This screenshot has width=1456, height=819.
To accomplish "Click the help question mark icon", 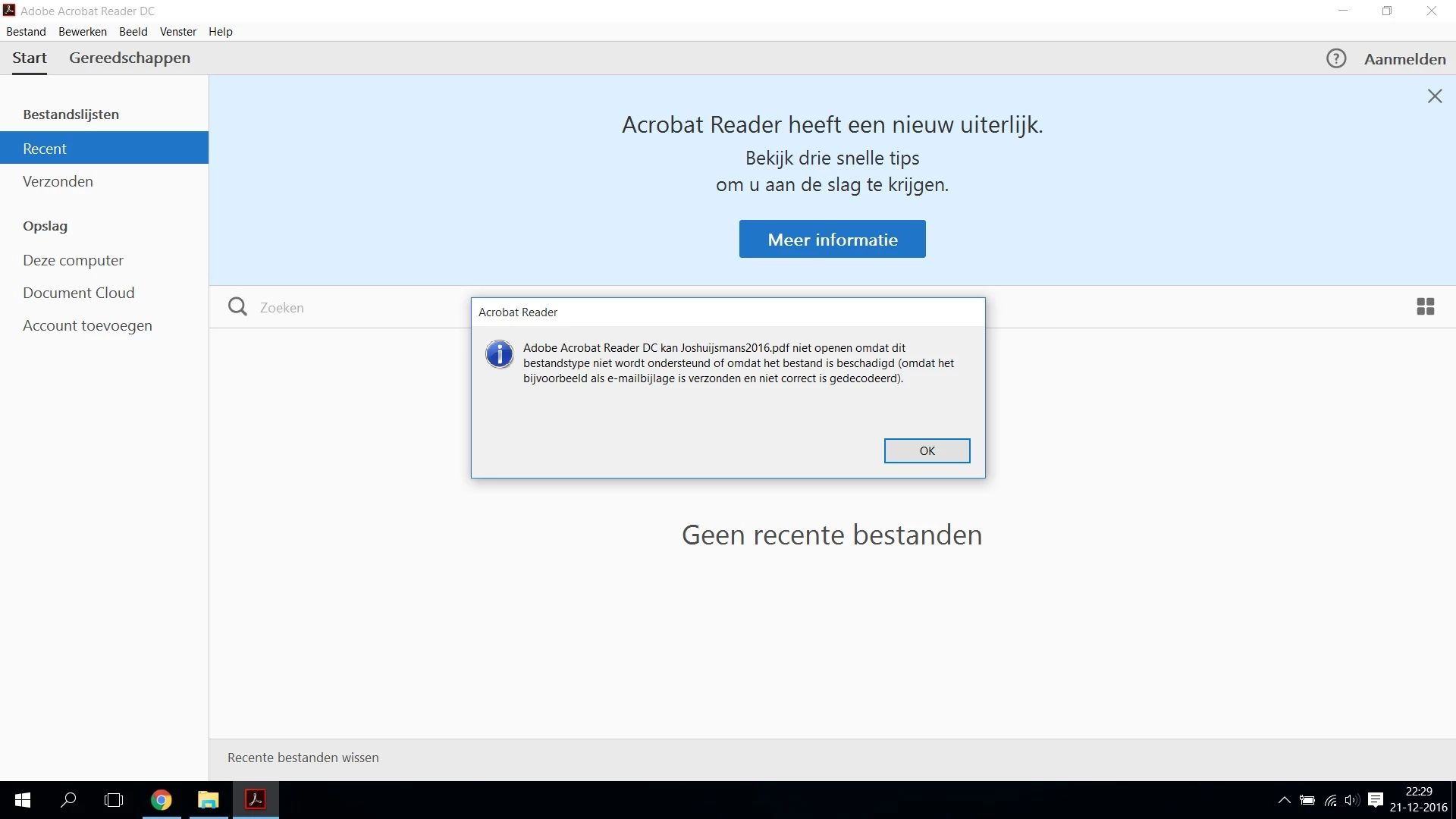I will pyautogui.click(x=1336, y=58).
